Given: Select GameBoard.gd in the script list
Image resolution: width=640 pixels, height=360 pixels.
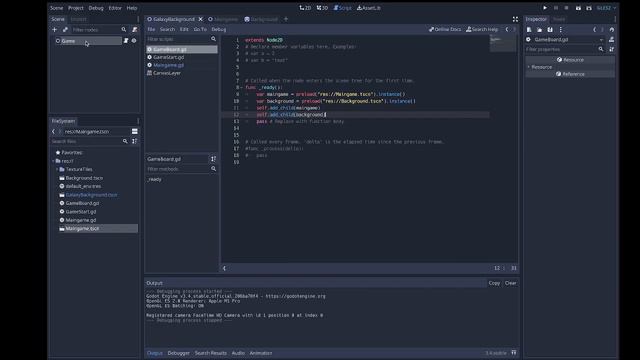Looking at the screenshot, I should (x=182, y=49).
